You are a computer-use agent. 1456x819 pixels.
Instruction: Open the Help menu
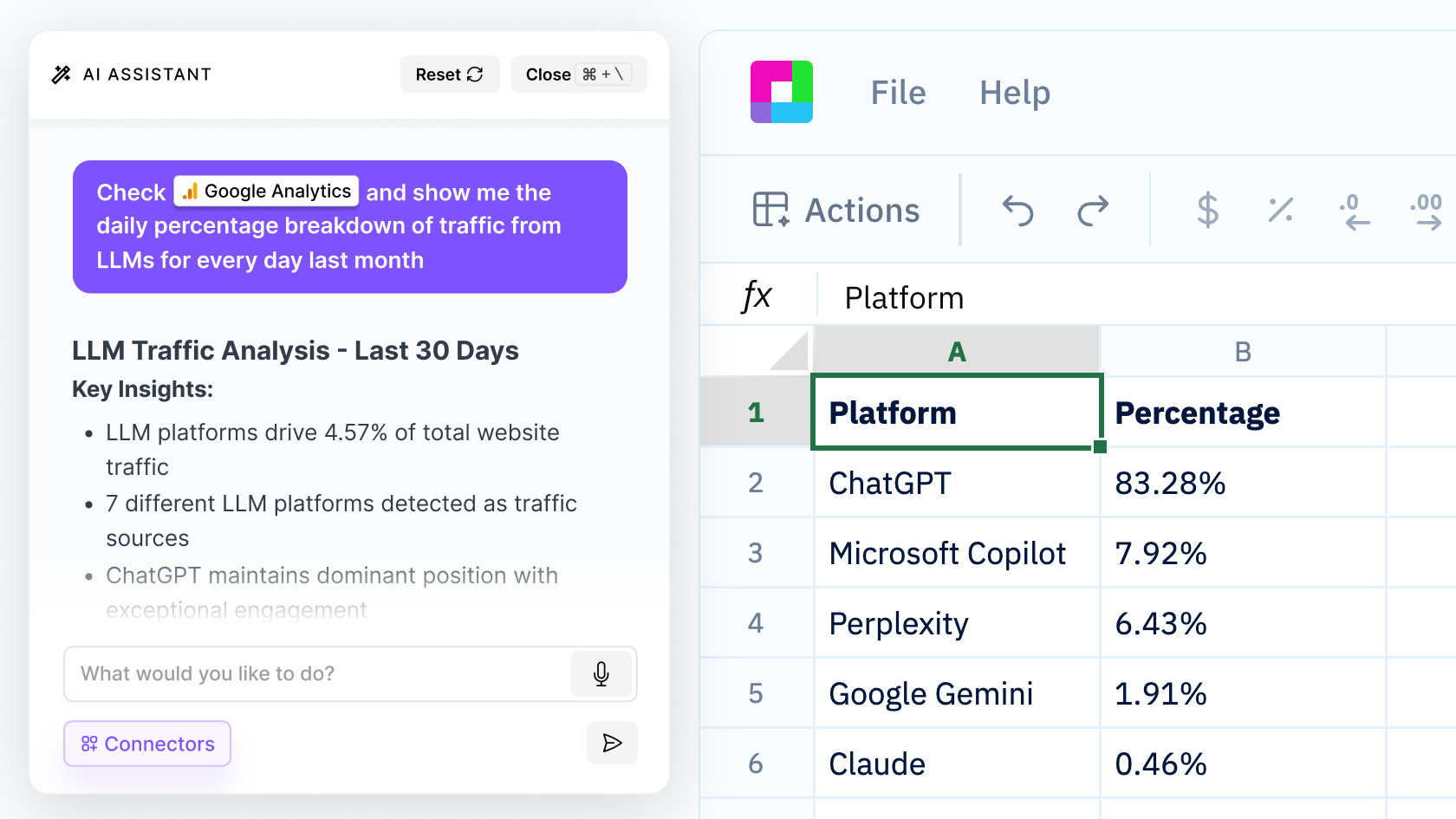tap(1015, 93)
